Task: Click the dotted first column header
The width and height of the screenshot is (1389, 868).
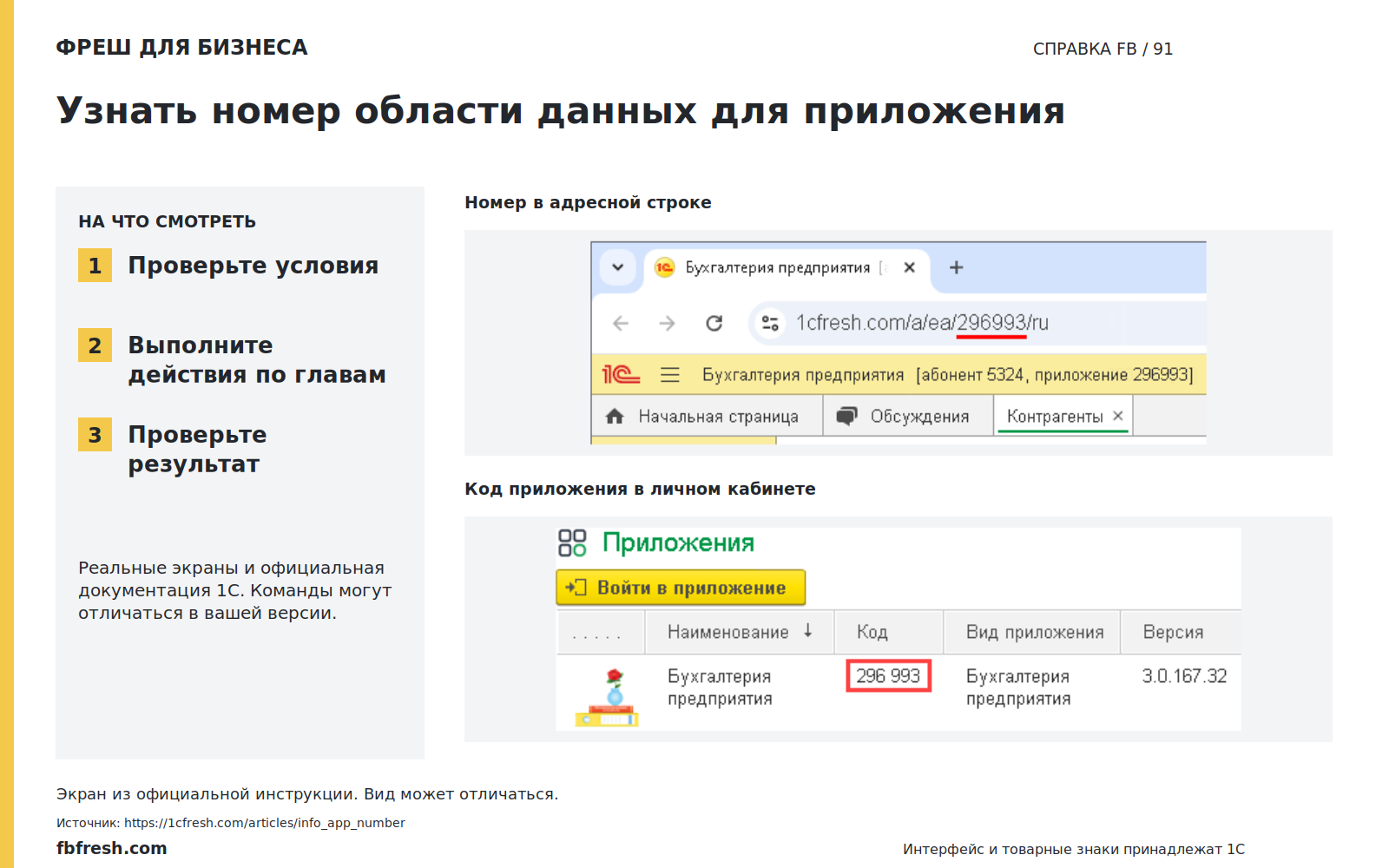Action: (601, 632)
